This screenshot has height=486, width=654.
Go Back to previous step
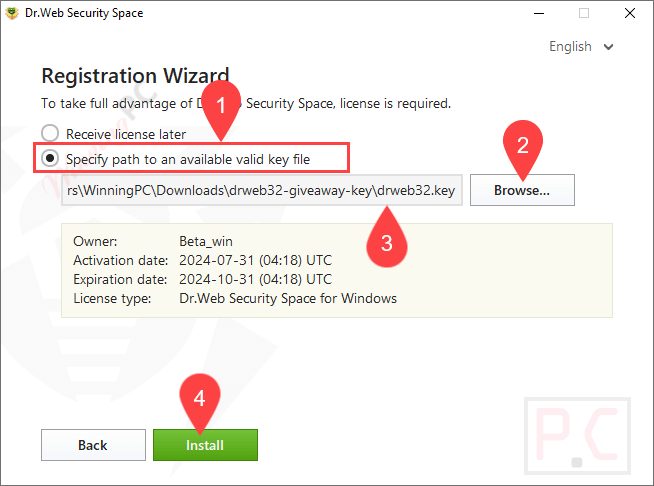click(x=93, y=445)
